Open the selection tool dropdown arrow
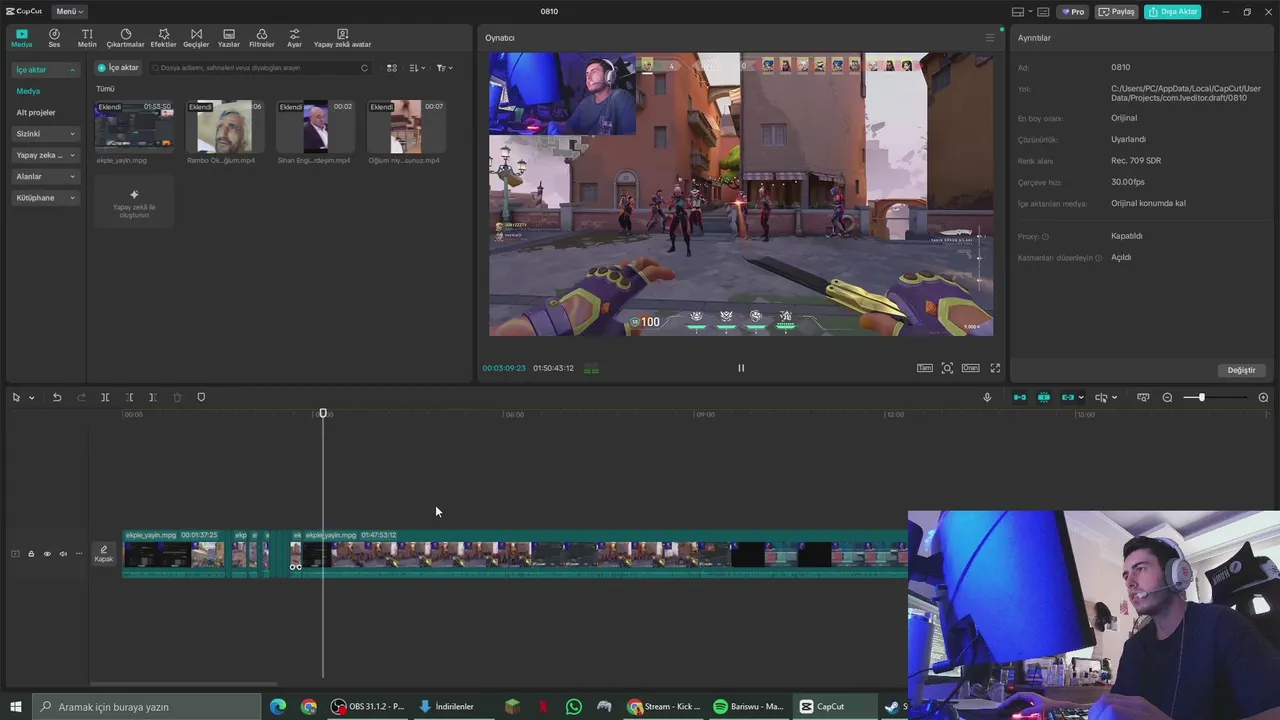 [x=32, y=398]
